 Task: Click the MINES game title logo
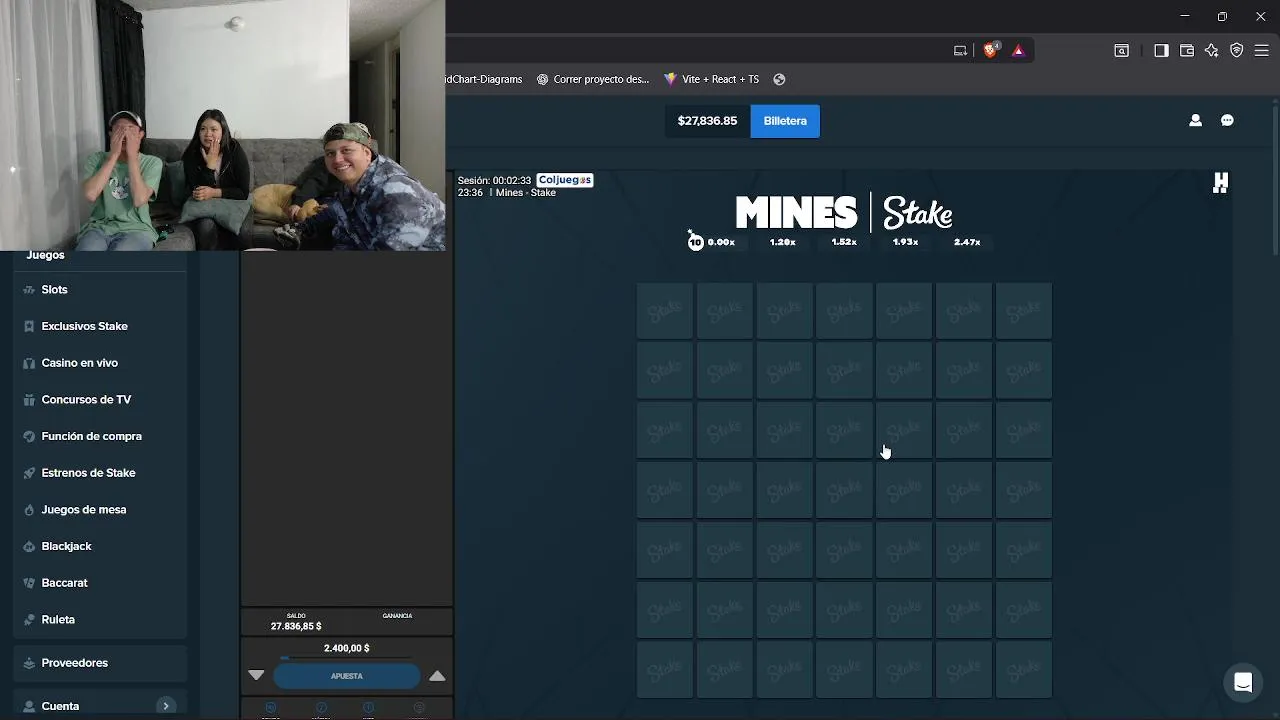(796, 212)
